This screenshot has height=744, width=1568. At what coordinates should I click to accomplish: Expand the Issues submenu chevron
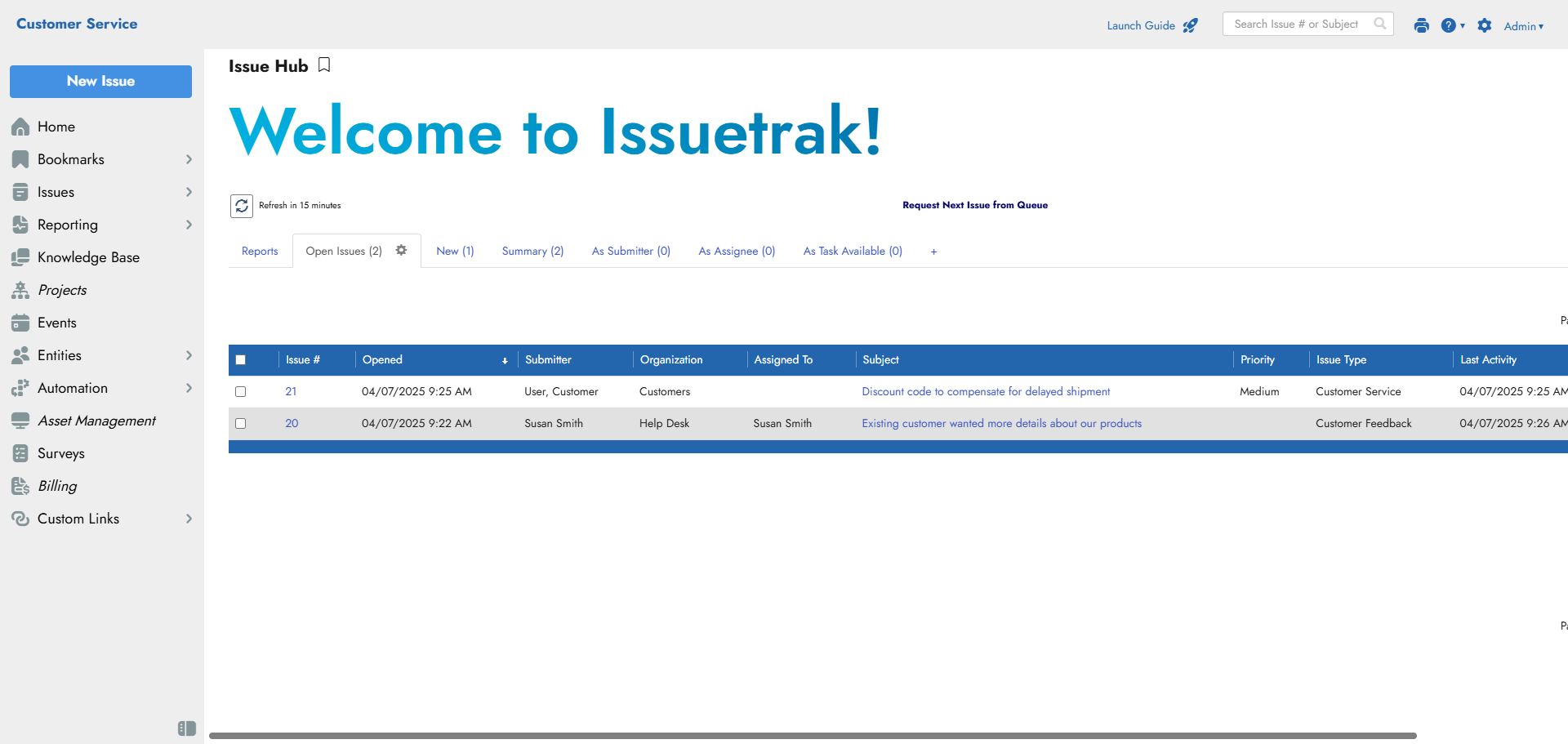189,192
